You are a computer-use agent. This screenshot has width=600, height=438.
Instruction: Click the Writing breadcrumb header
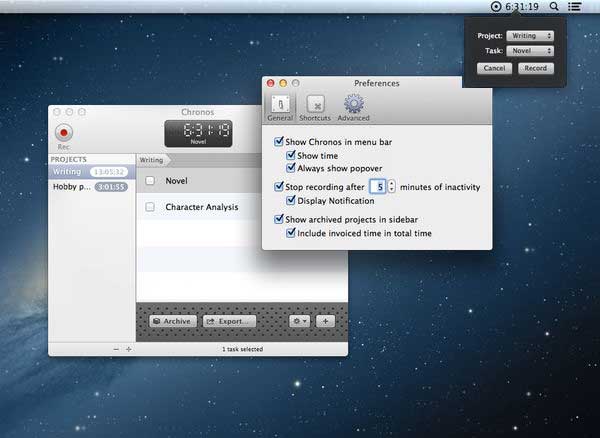pos(151,160)
